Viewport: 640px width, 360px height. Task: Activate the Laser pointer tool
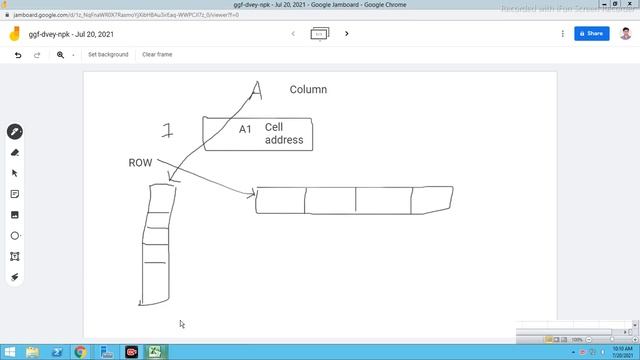click(15, 277)
